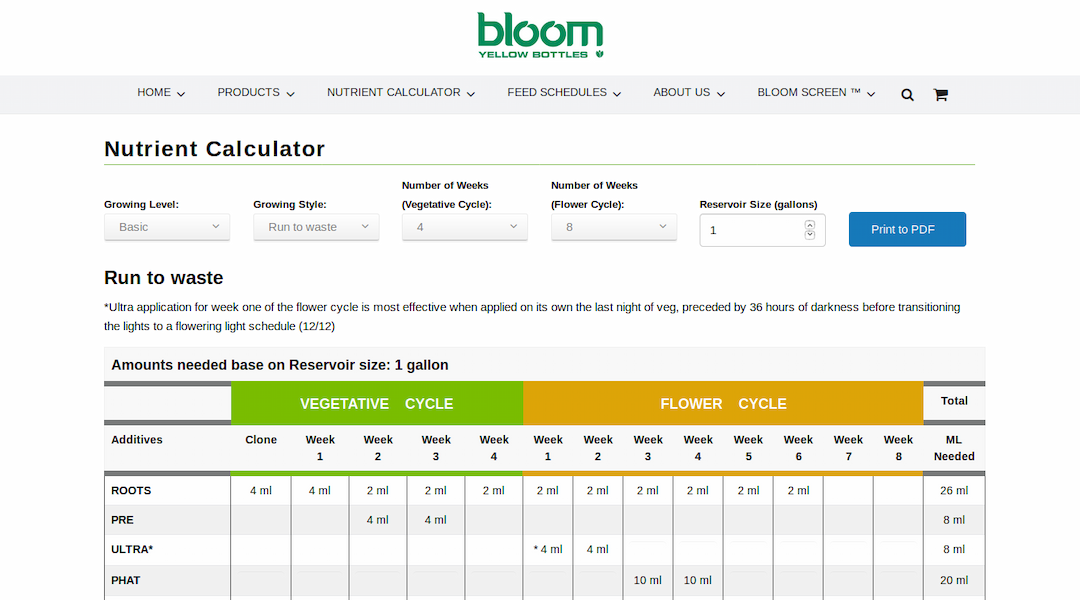This screenshot has width=1080, height=600.
Task: Select Vegetative Cycle weeks dropdown
Action: coord(464,227)
